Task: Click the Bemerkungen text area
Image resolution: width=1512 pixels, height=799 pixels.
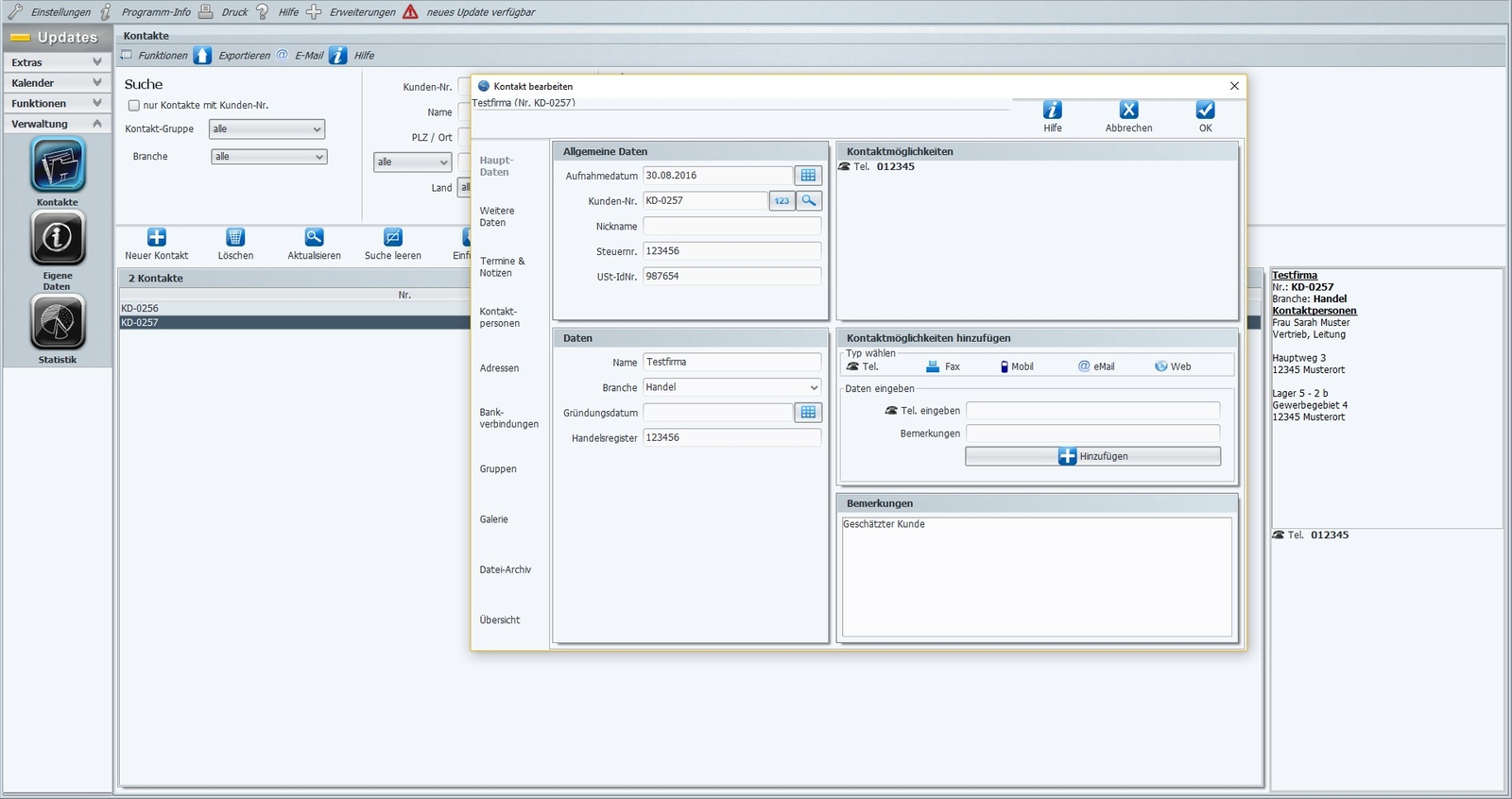Action: [1037, 576]
